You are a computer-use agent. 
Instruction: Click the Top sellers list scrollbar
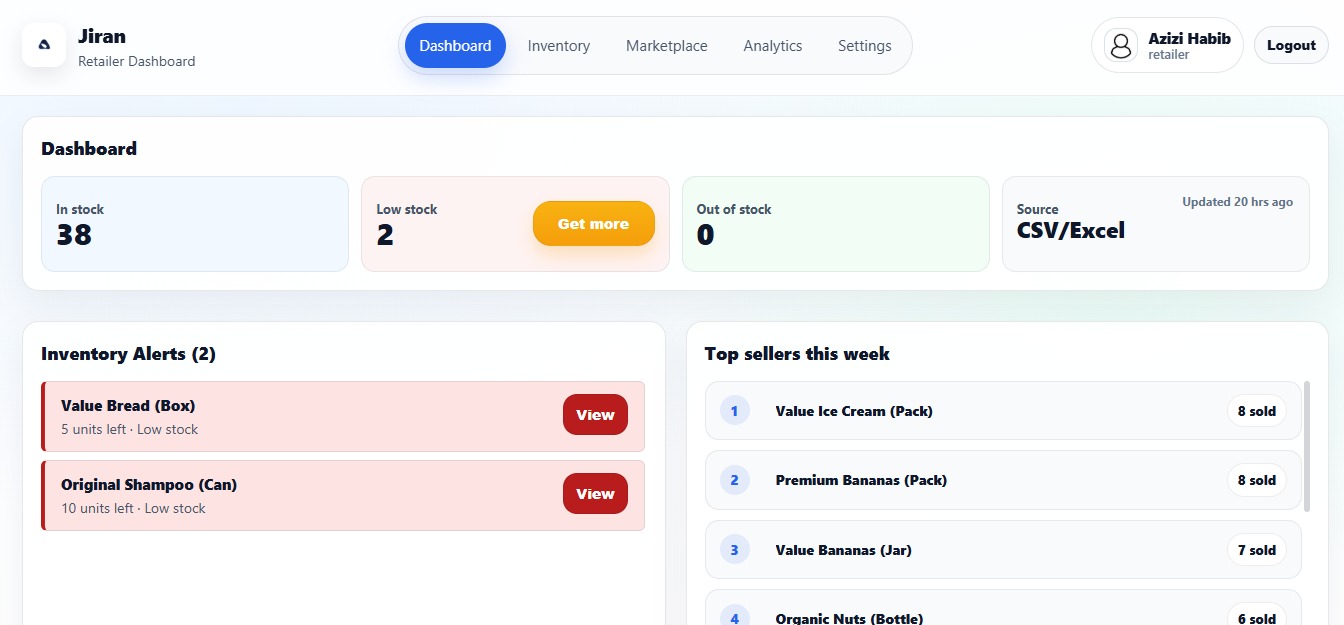[1307, 446]
